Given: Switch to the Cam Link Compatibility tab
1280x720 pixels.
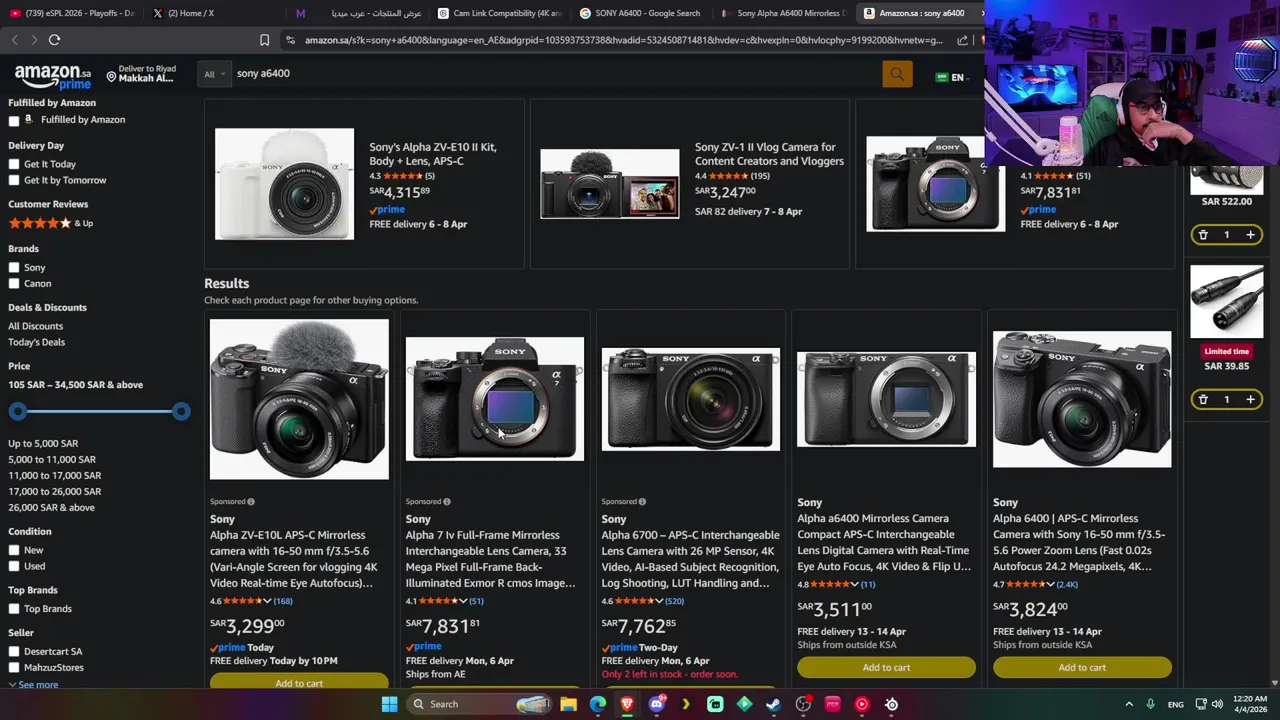Looking at the screenshot, I should click(500, 13).
